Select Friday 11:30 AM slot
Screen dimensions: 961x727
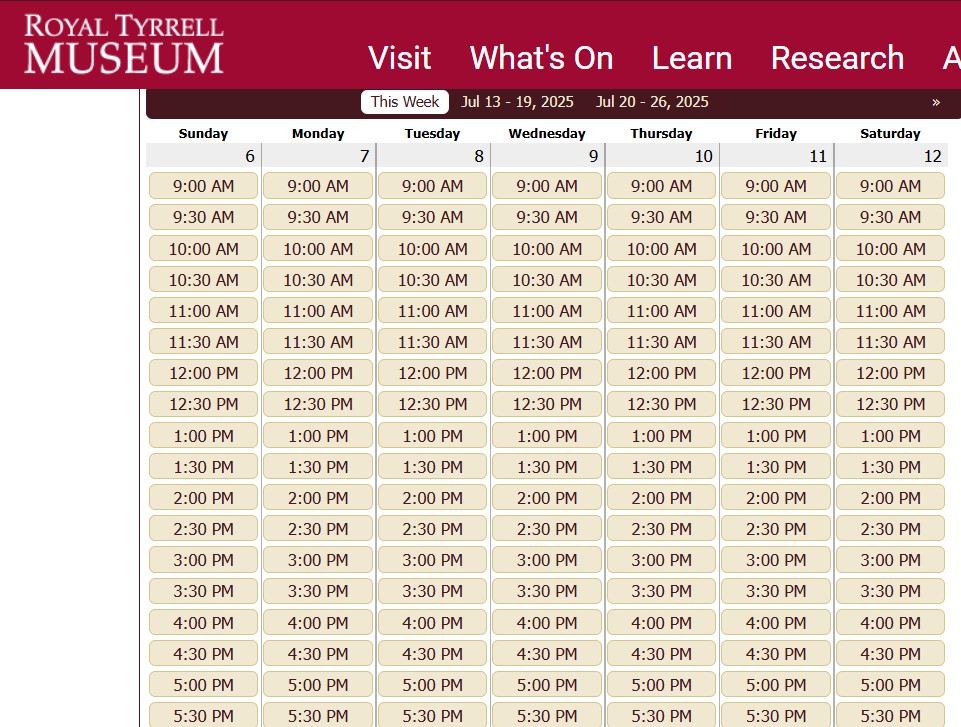tap(776, 342)
